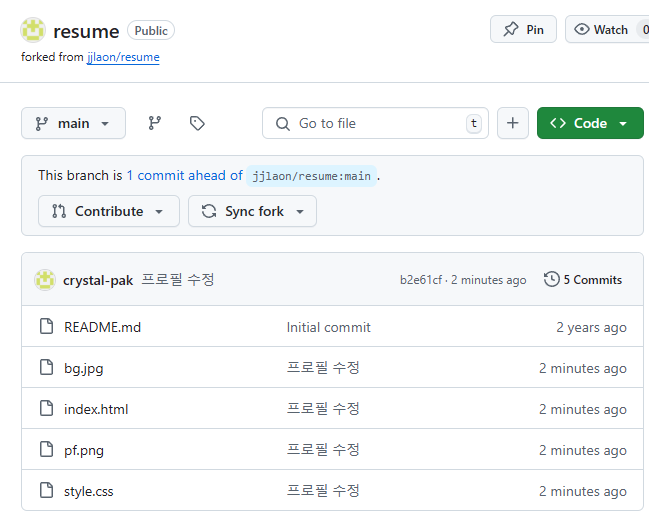
Task: View all branches via the branch icon
Action: pyautogui.click(x=155, y=123)
